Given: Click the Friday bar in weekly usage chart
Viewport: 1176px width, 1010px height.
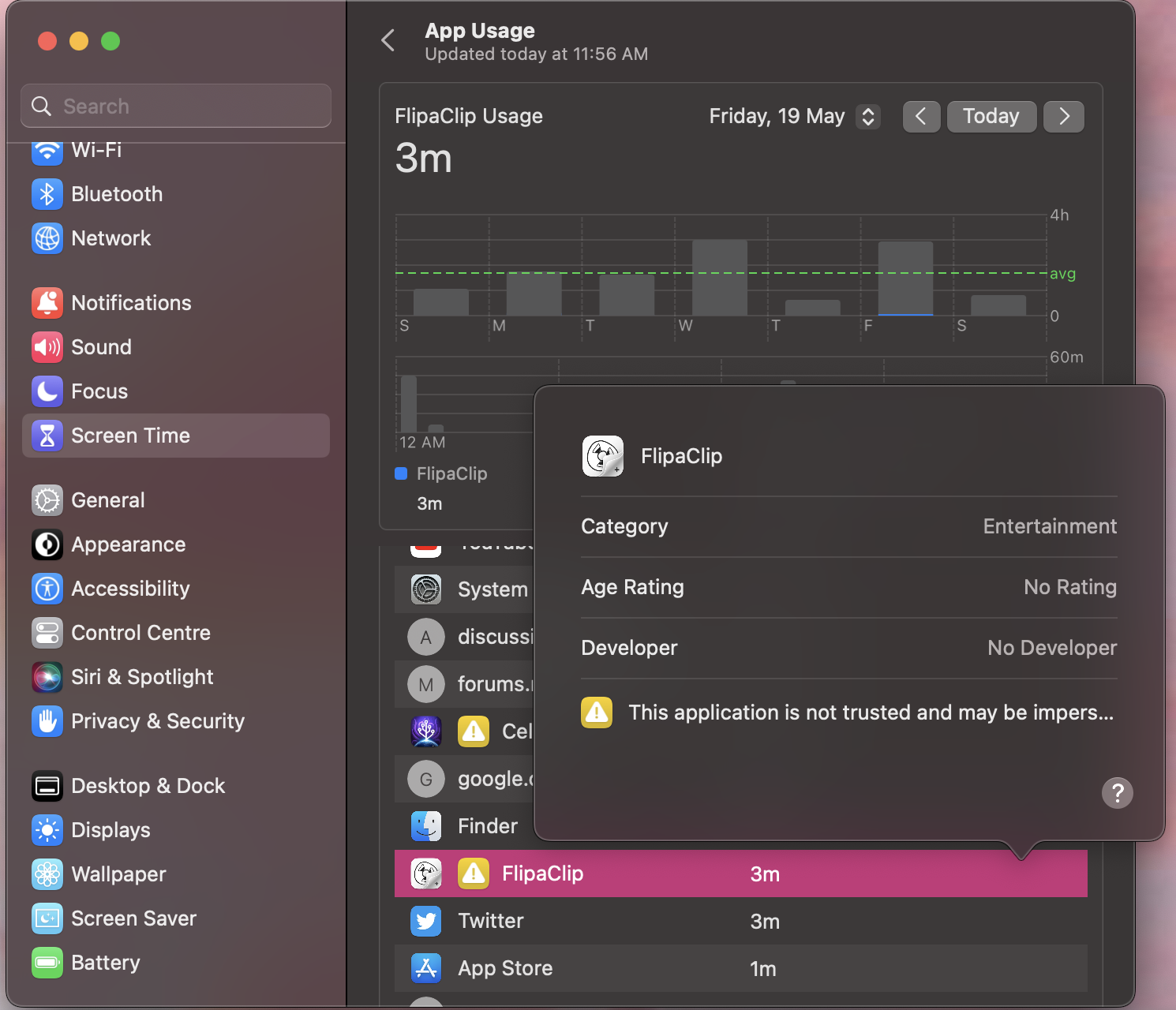Looking at the screenshot, I should coord(906,279).
